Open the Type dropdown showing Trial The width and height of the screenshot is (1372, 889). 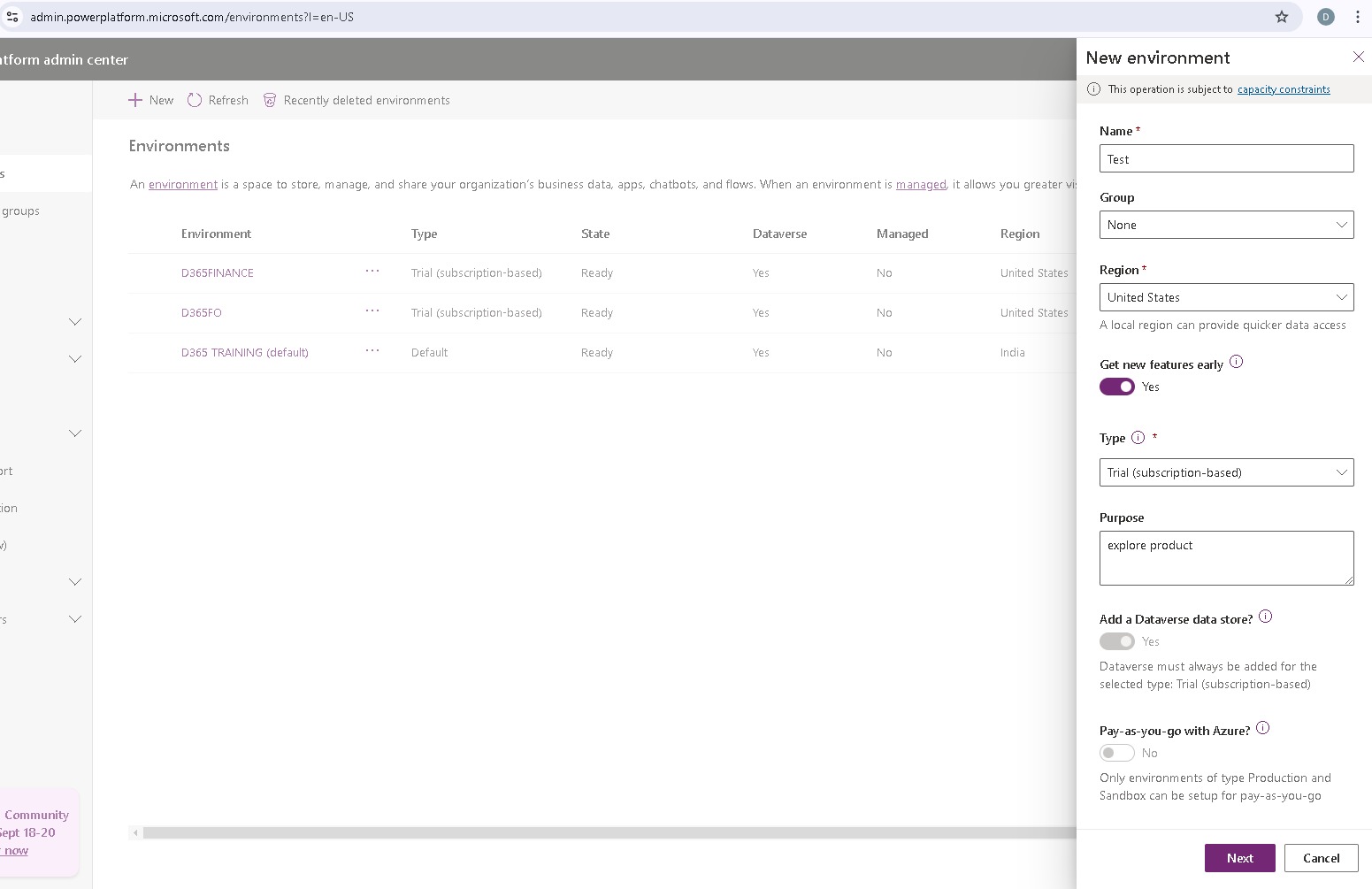pos(1226,472)
